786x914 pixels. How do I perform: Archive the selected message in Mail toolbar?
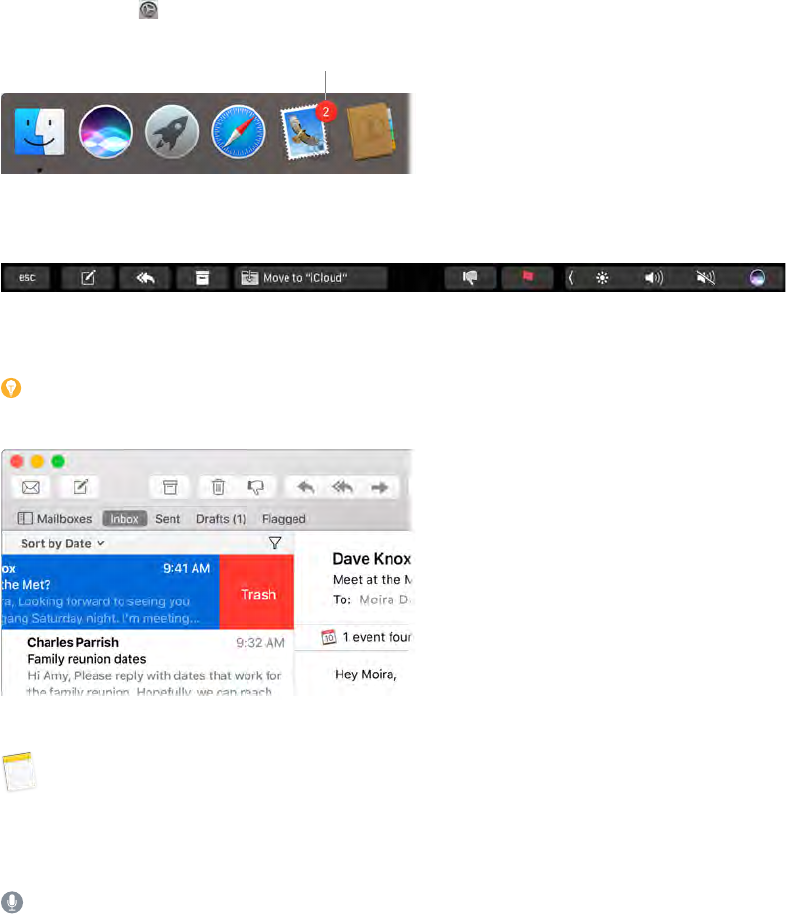[x=170, y=487]
